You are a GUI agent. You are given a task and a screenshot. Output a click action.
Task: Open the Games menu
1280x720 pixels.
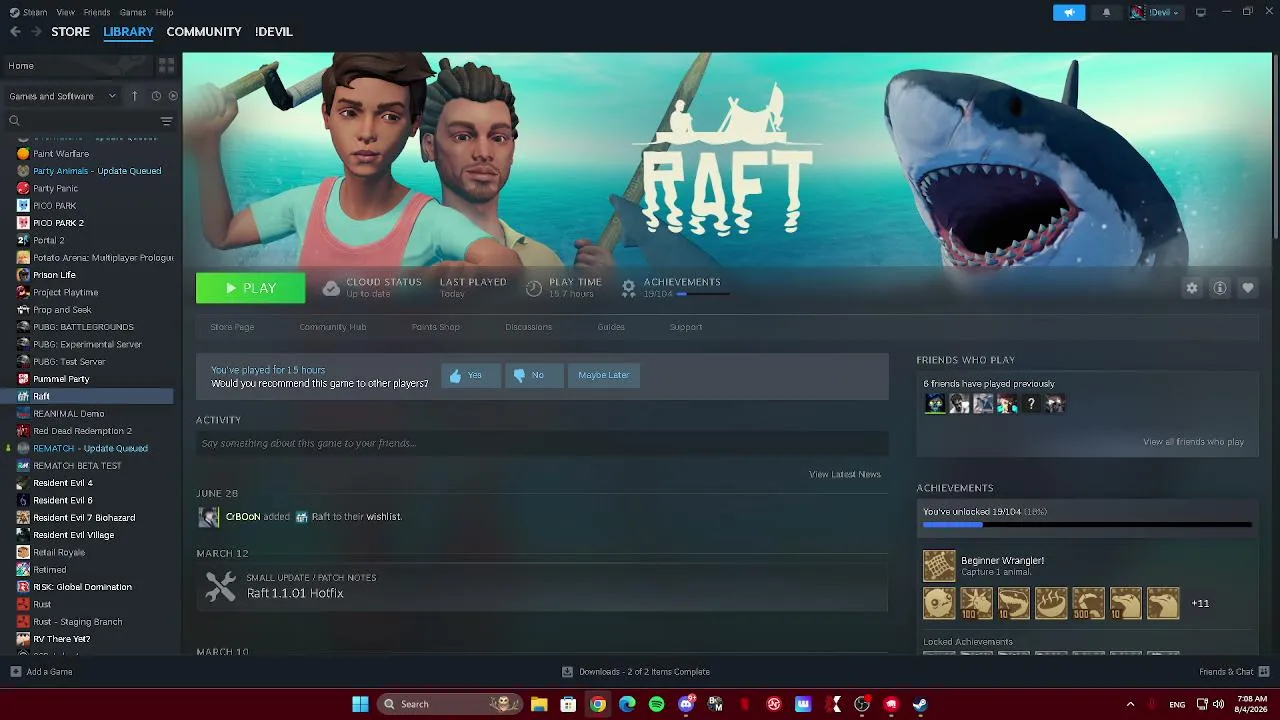point(133,12)
